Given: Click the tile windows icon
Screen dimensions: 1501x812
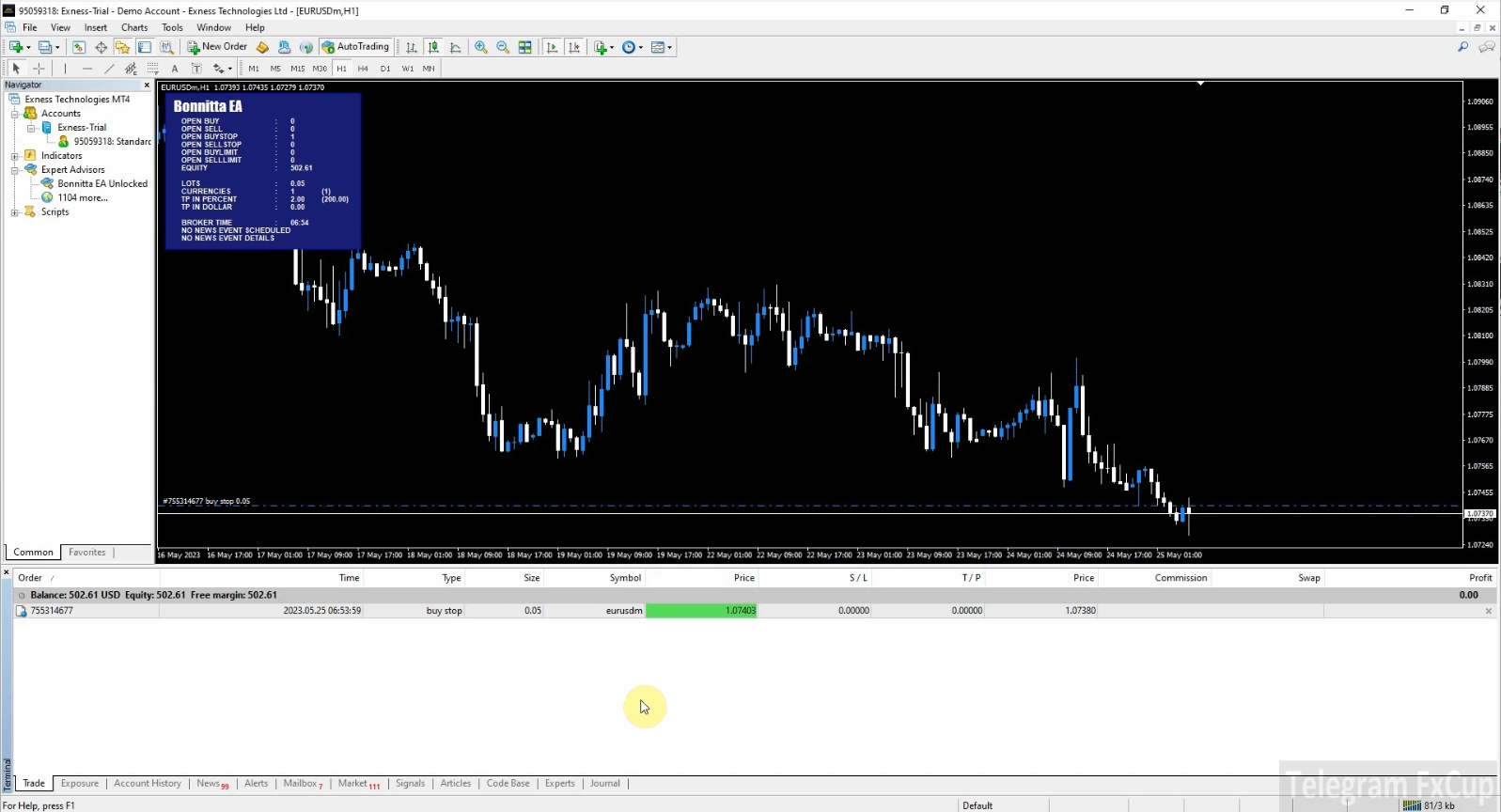Looking at the screenshot, I should tap(525, 47).
